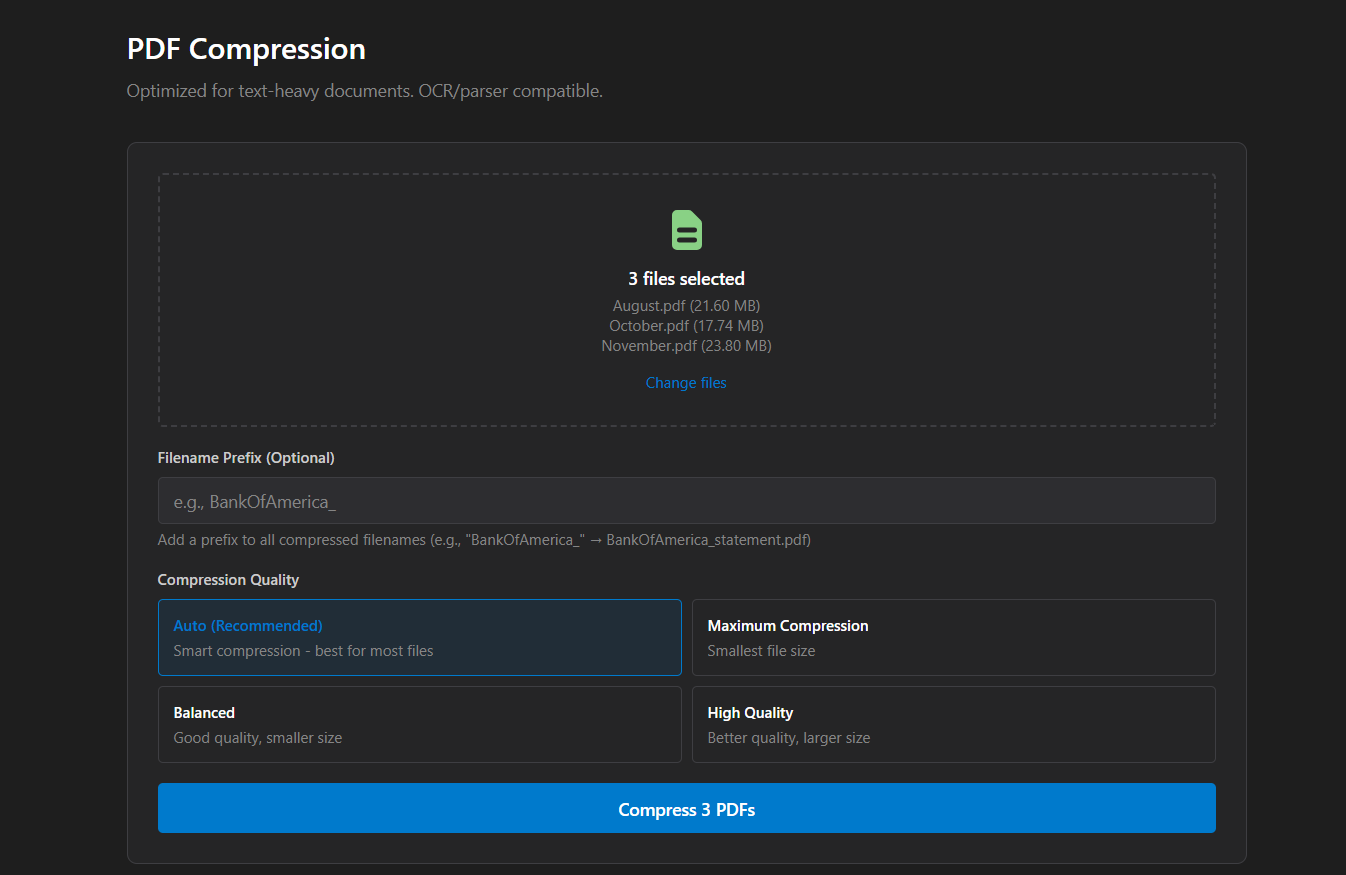Click the "Optimized for text-heavy documents" subtitle
This screenshot has height=875, width=1346.
pyautogui.click(x=364, y=91)
